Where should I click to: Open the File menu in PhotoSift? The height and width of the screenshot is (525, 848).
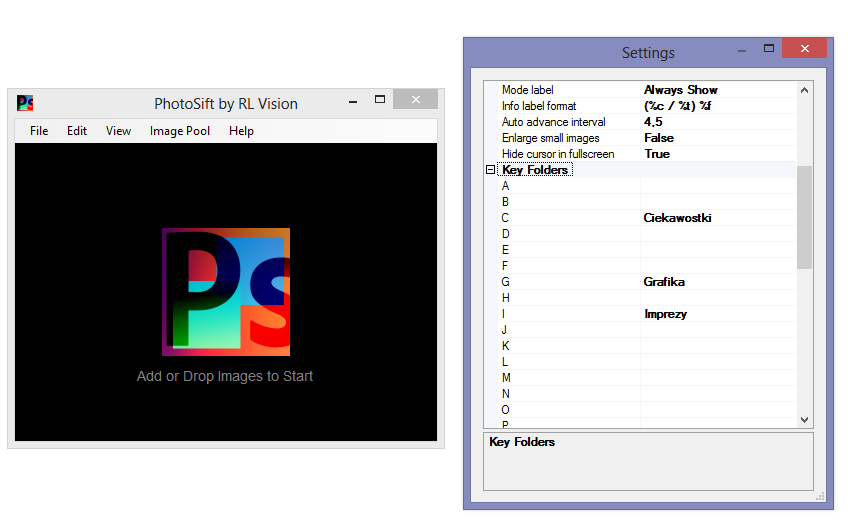39,131
